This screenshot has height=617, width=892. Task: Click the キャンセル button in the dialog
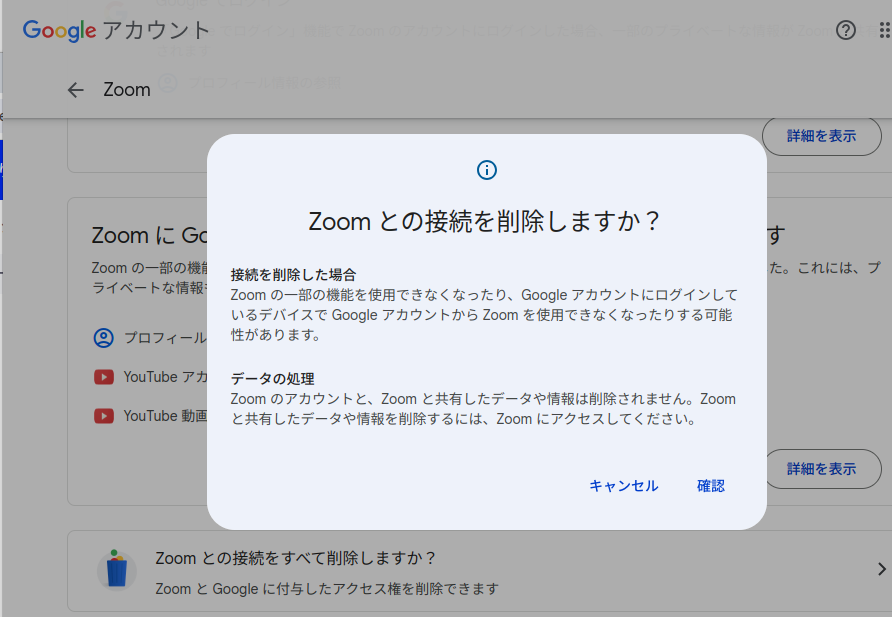tap(623, 486)
